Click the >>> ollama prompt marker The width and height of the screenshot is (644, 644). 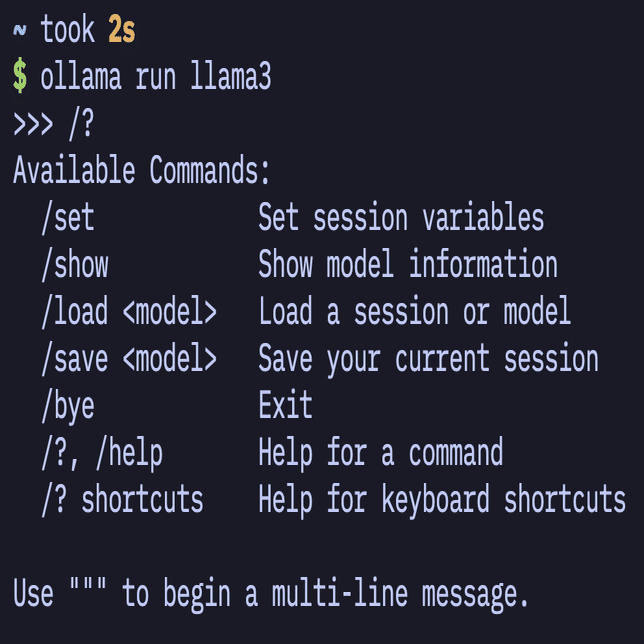click(33, 124)
